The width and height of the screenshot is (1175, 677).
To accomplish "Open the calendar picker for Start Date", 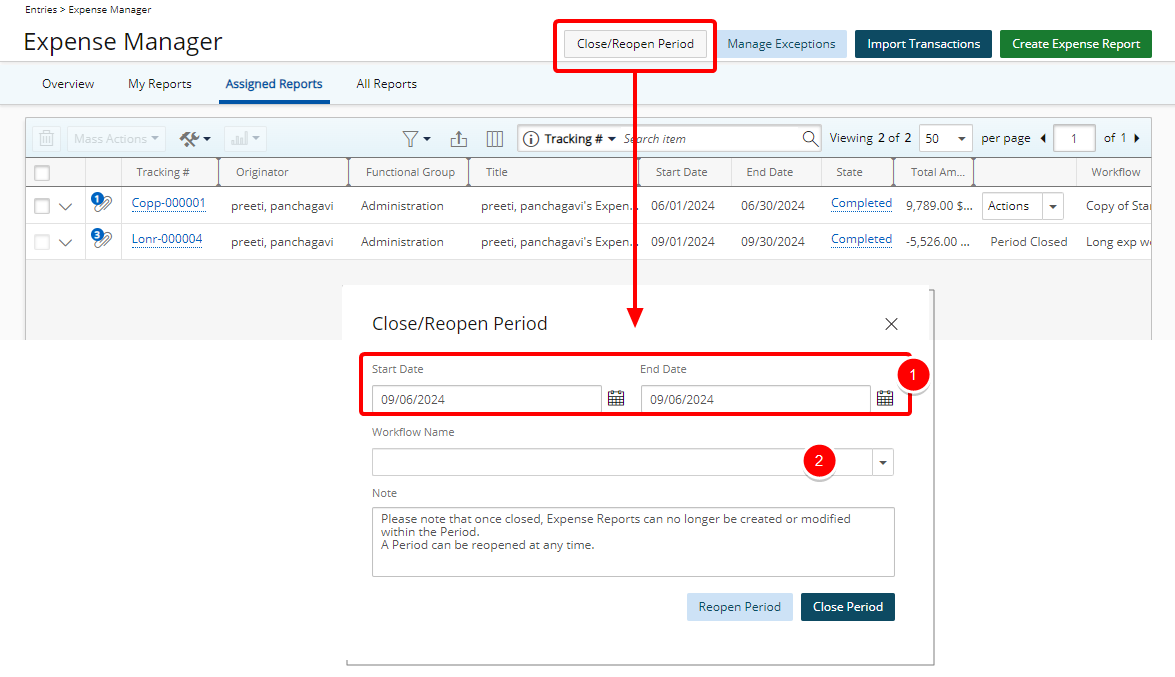I will pos(616,397).
